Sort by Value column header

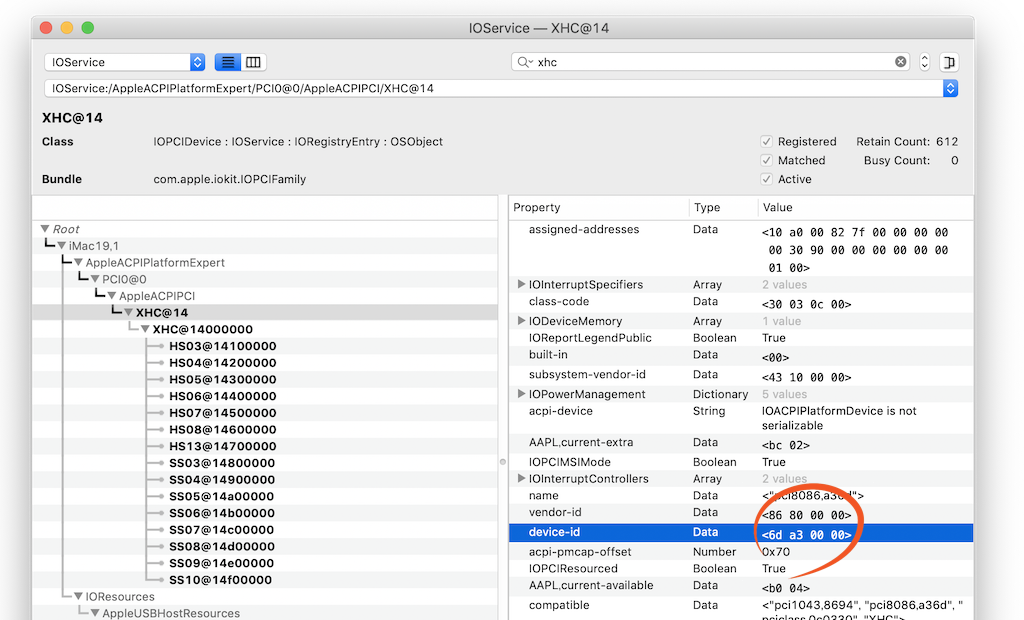(865, 207)
